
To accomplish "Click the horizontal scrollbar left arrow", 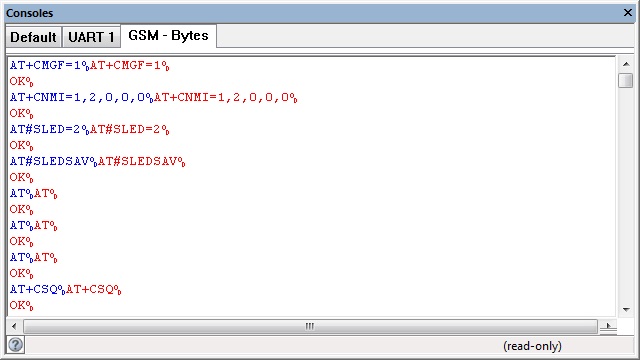I will (14, 326).
